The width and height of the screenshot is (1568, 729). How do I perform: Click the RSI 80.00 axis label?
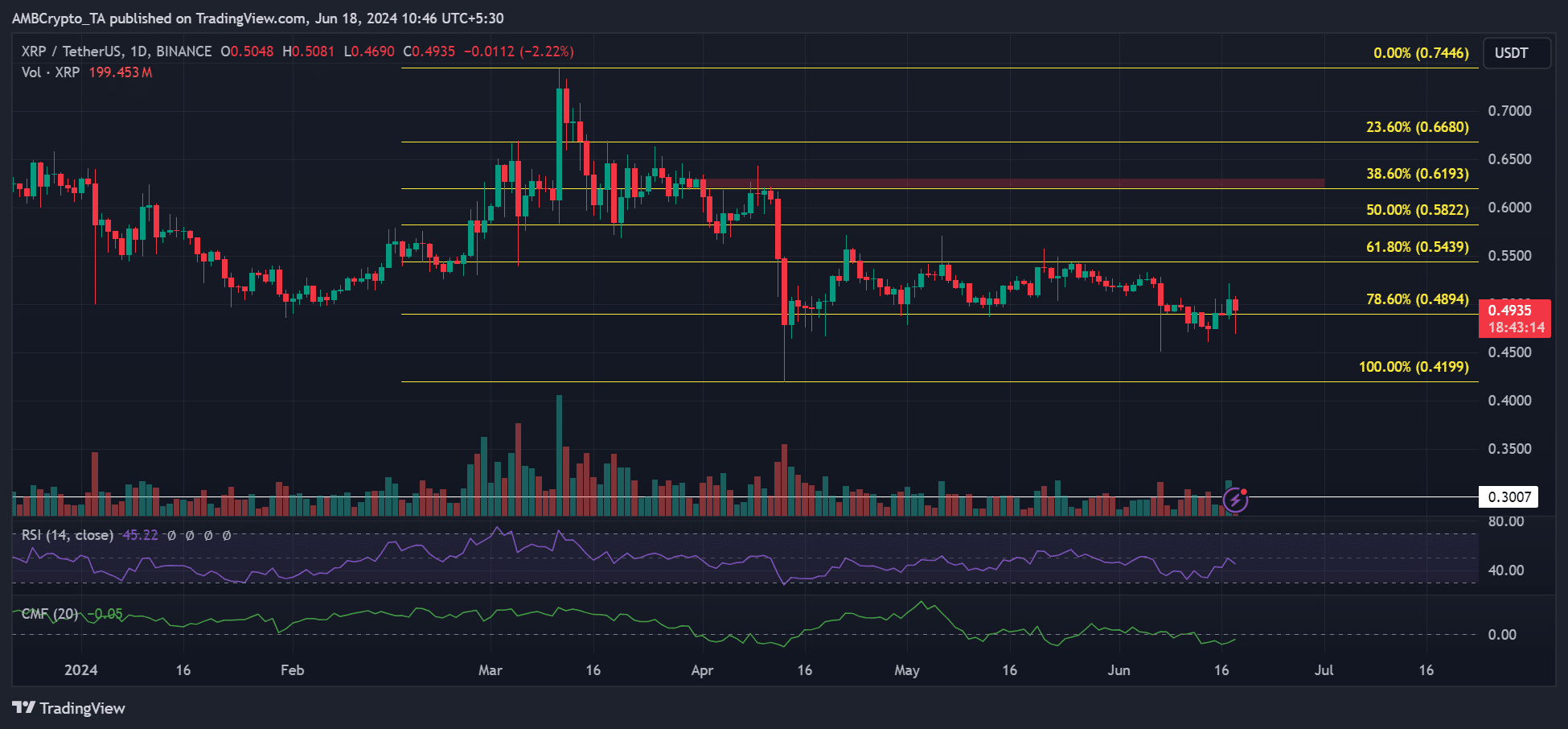(1506, 521)
